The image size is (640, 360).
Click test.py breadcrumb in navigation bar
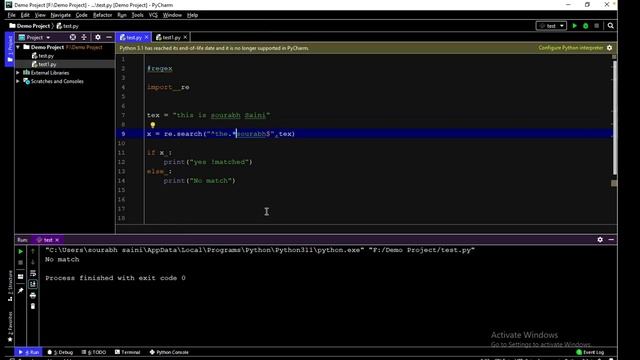pyautogui.click(x=68, y=26)
